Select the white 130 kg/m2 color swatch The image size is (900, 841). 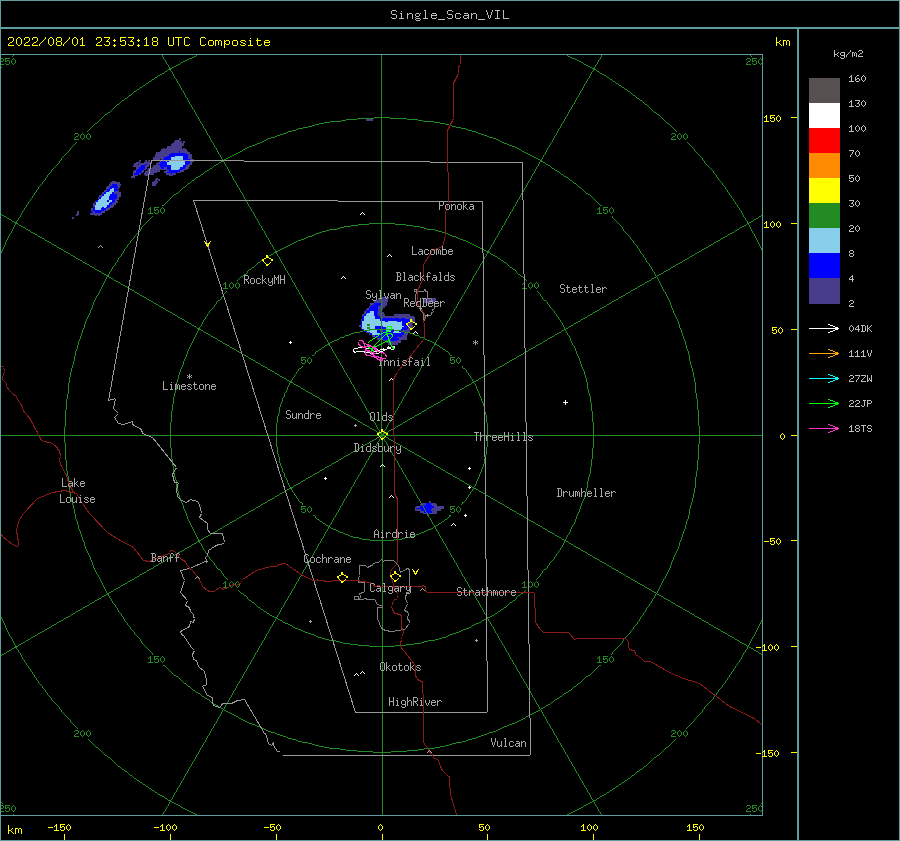[x=824, y=116]
